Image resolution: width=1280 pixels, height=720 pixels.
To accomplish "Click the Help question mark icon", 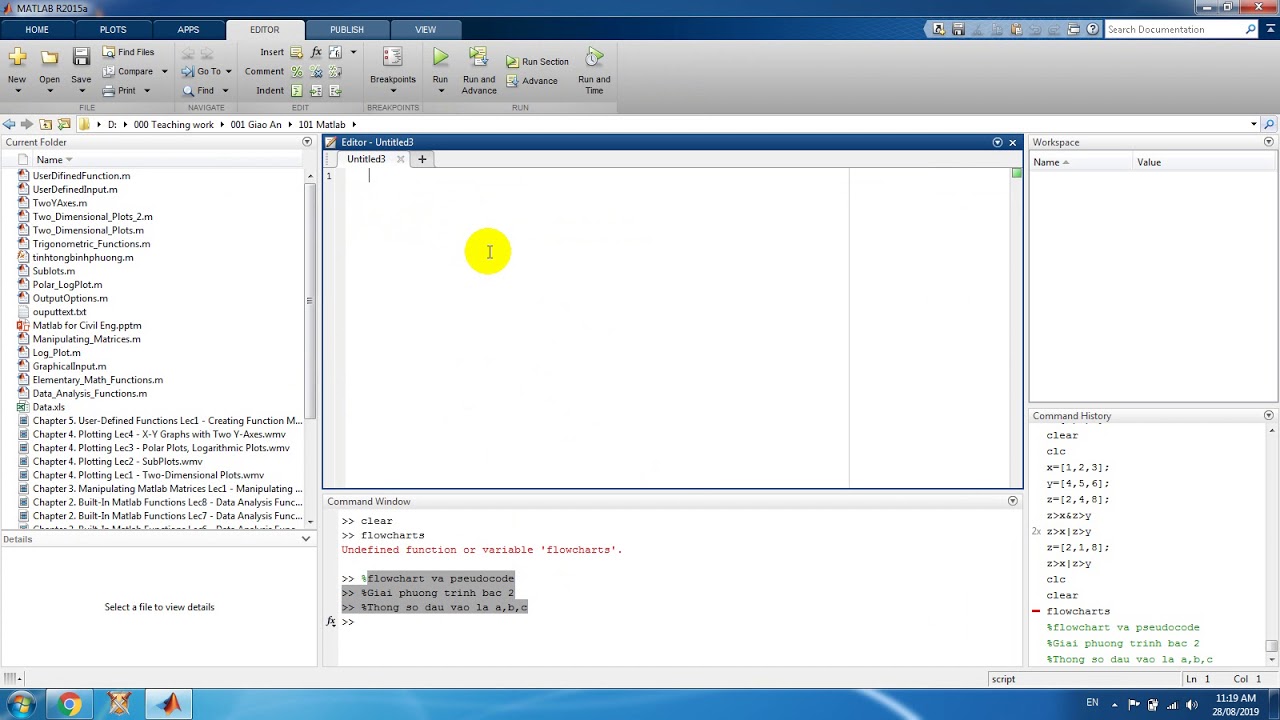I will 1093,29.
